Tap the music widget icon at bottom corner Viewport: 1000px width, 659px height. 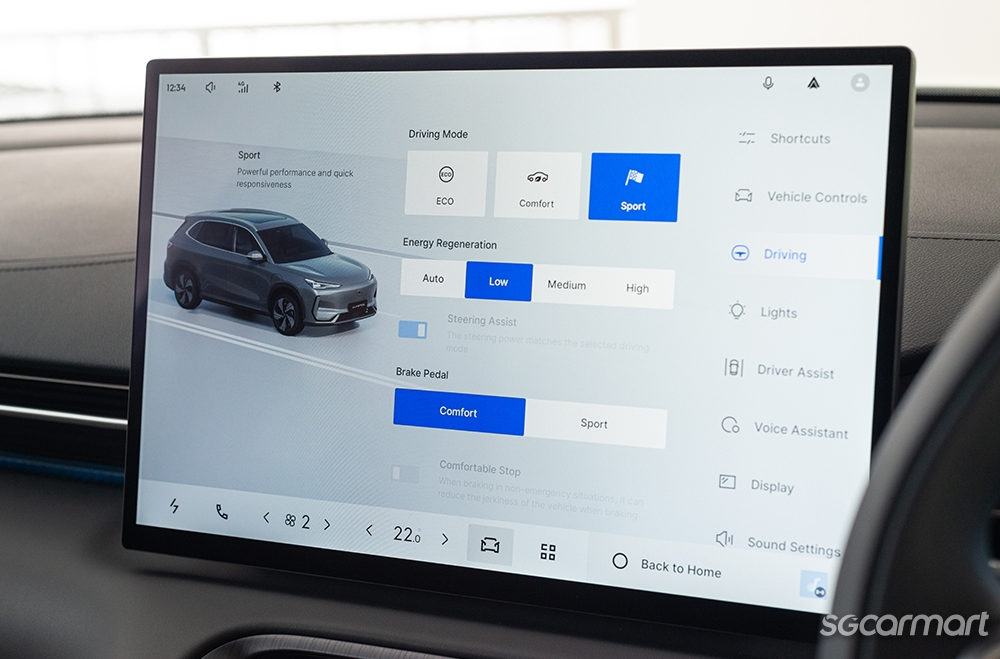[x=814, y=584]
